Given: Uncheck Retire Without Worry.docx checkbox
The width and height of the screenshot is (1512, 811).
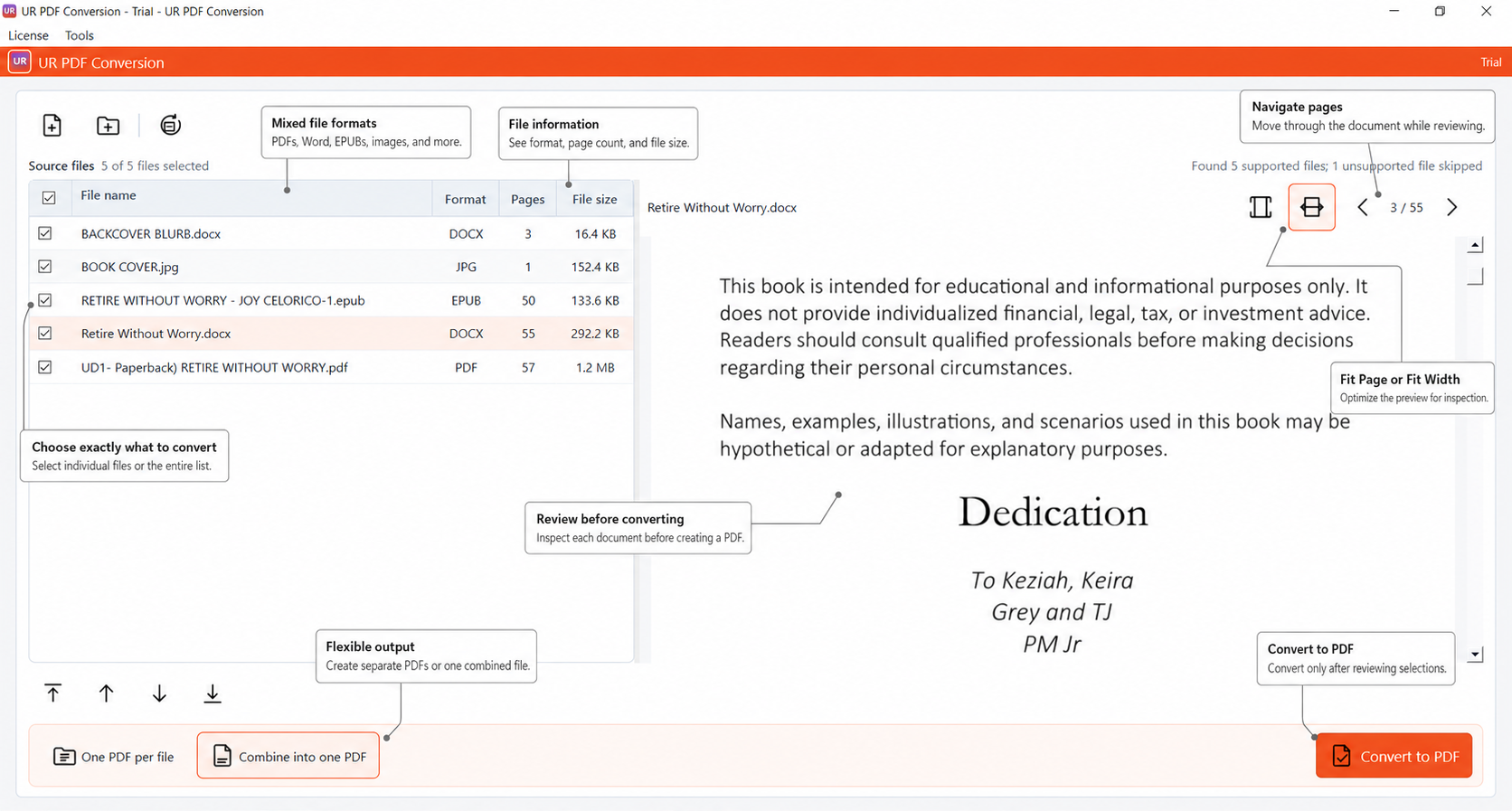Looking at the screenshot, I should coord(45,334).
